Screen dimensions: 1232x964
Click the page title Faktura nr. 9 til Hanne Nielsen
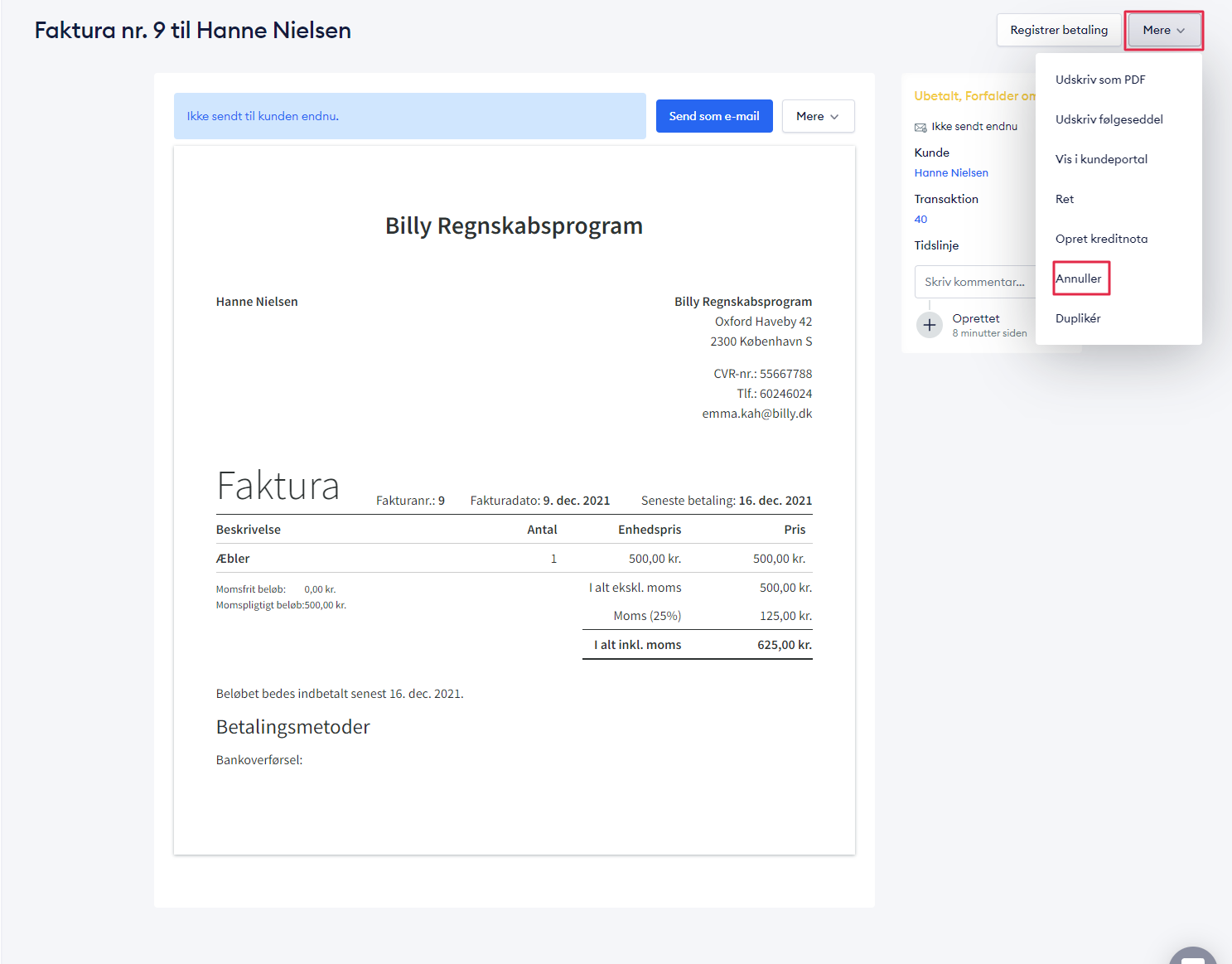pos(193,31)
